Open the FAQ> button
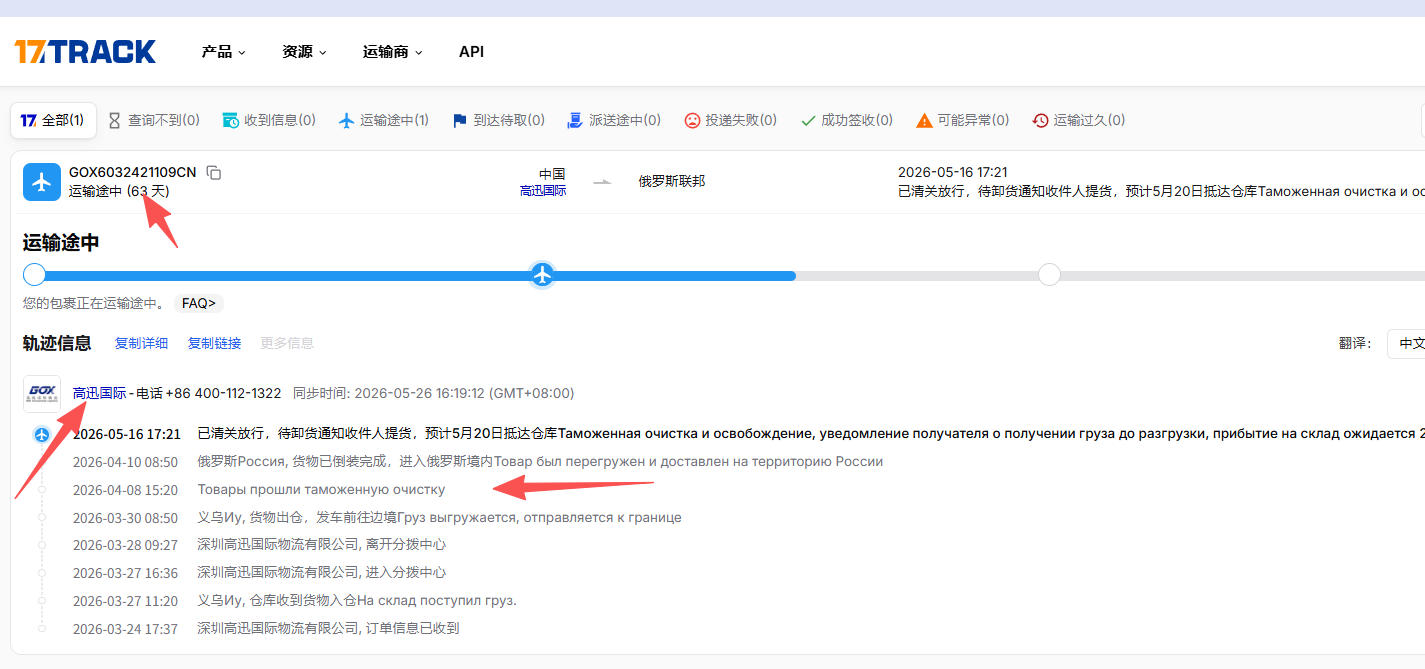This screenshot has height=669, width=1425. [x=198, y=303]
